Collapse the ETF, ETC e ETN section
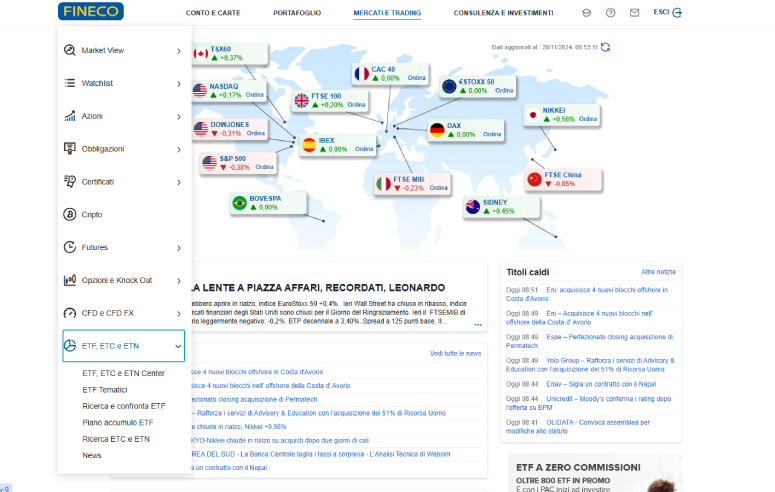The height and width of the screenshot is (492, 775). click(x=178, y=346)
